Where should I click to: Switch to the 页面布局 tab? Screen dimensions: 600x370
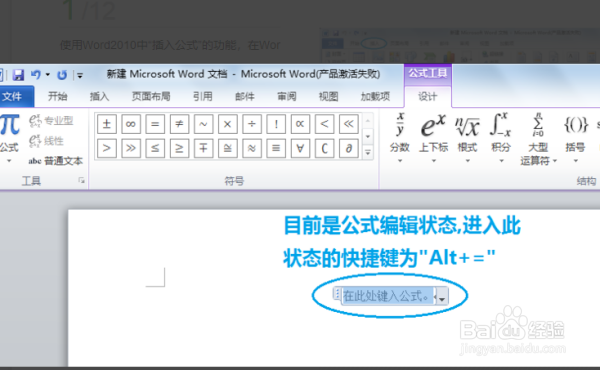coord(151,96)
